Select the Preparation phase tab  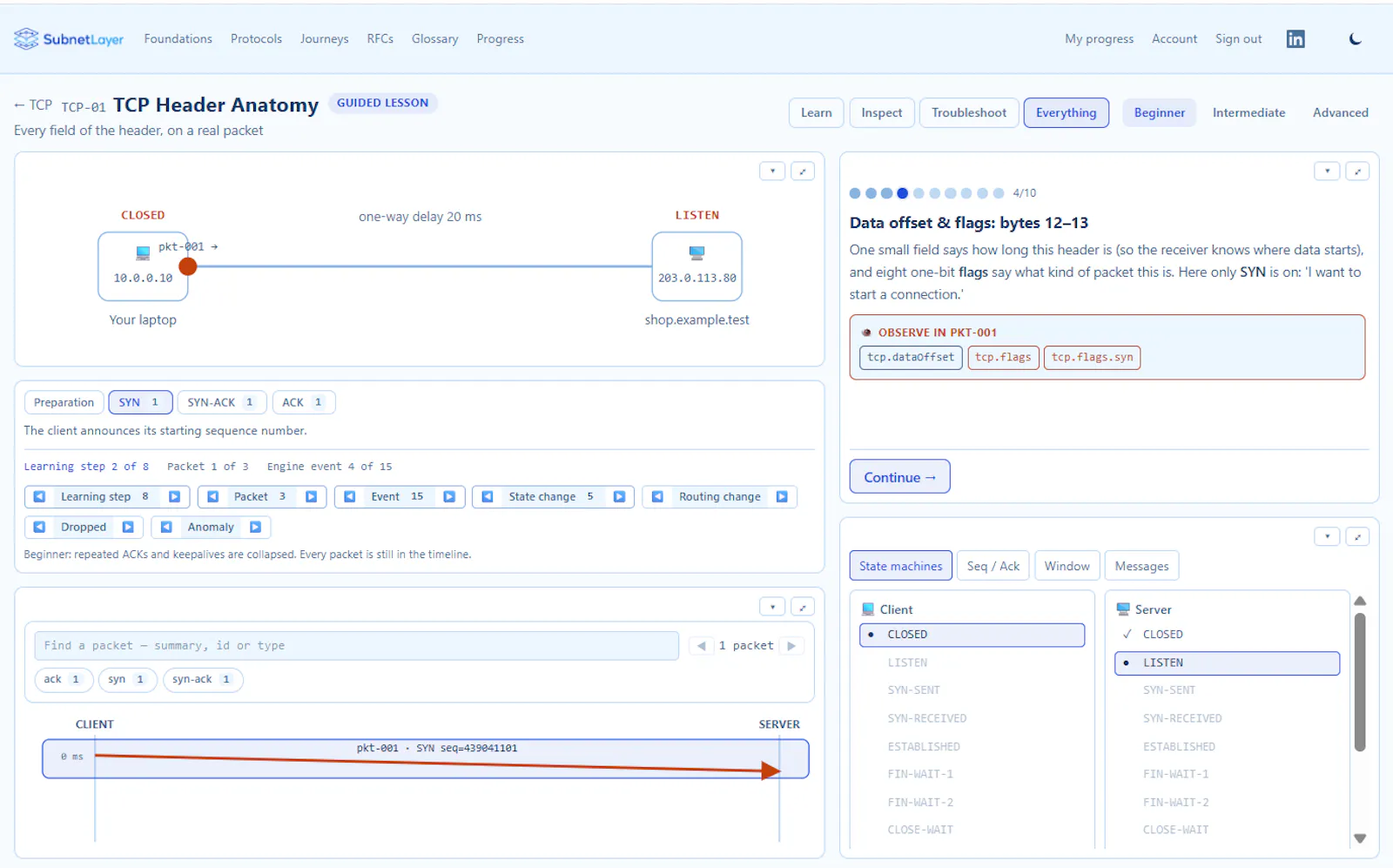(x=64, y=402)
